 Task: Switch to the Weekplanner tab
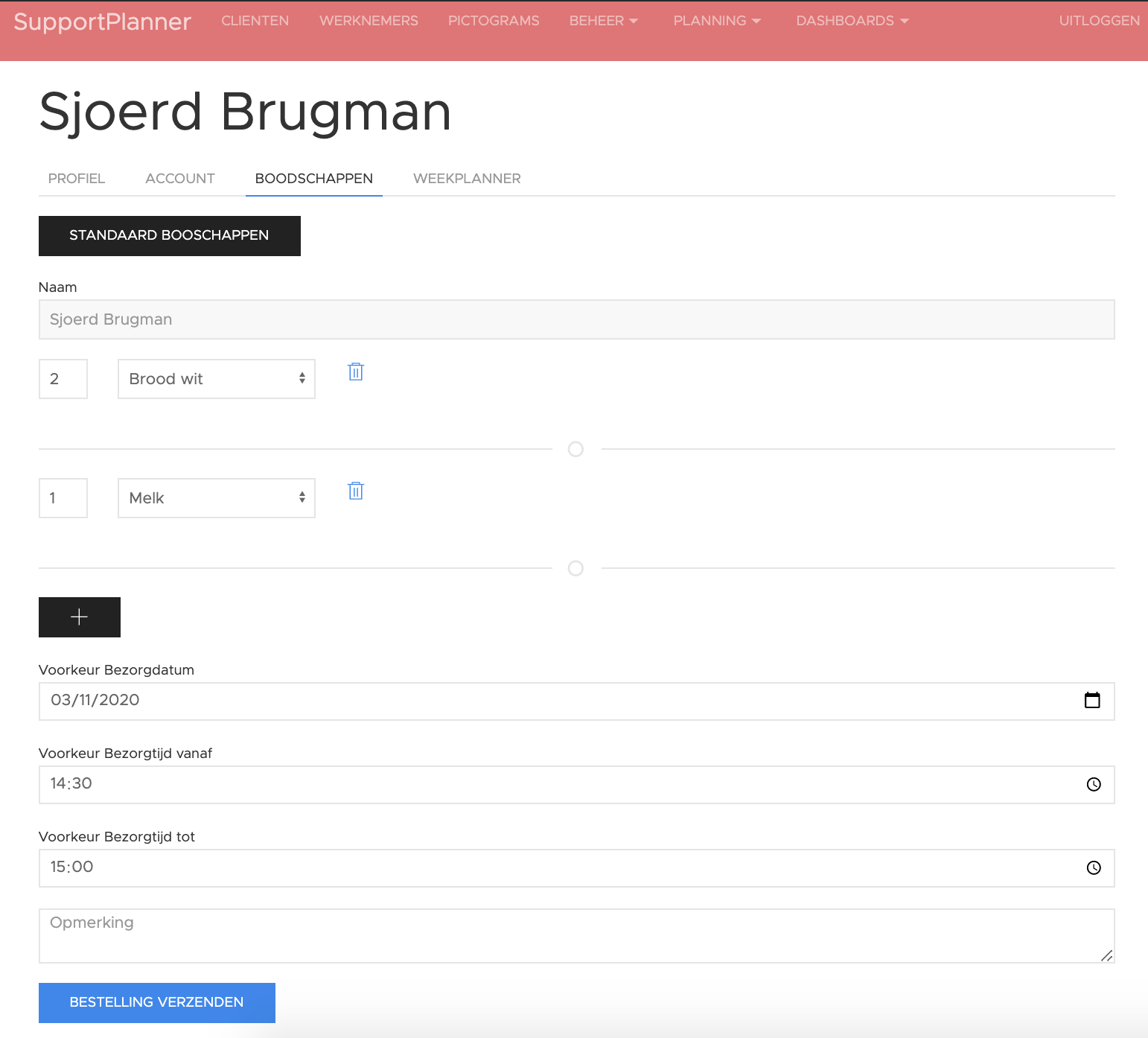[467, 179]
